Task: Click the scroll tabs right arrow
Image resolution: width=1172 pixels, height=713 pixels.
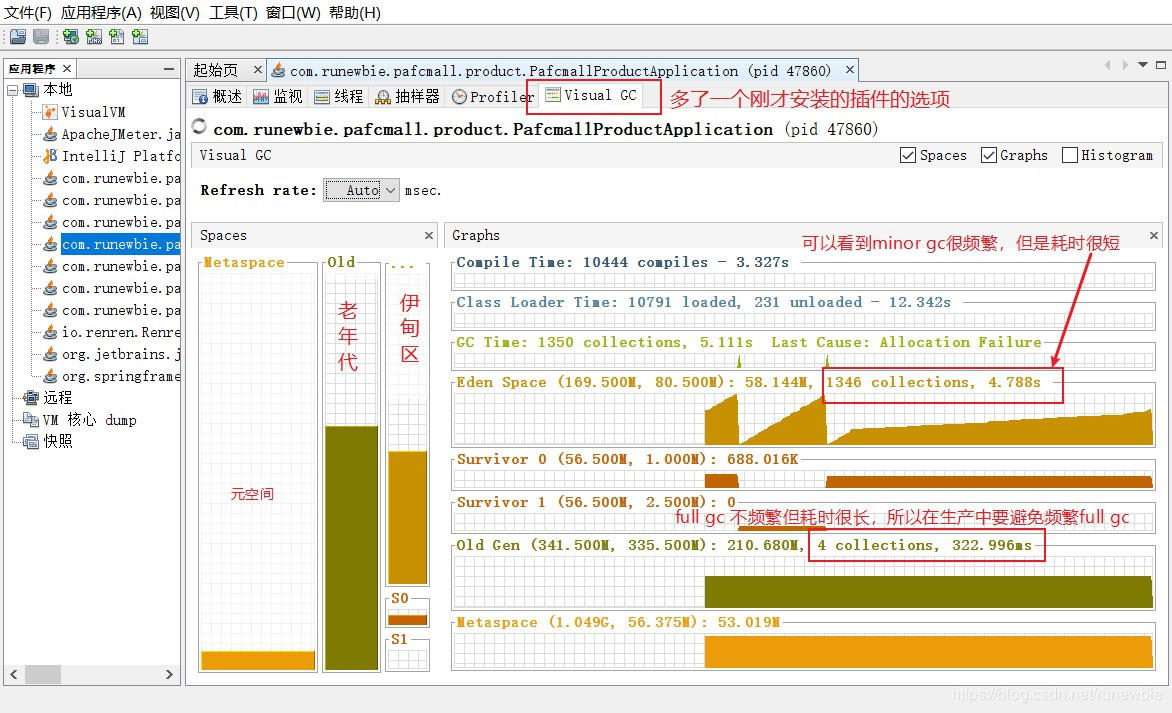Action: [1125, 65]
